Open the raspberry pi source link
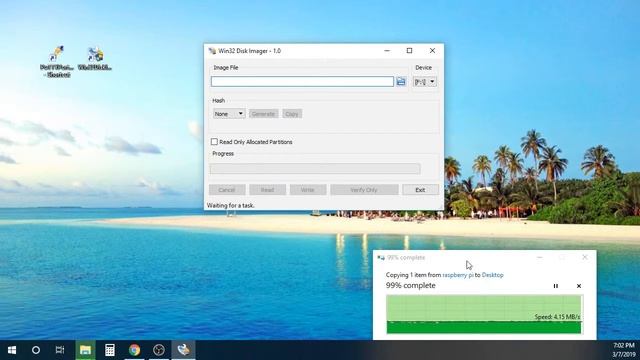640x360 pixels. pos(458,275)
